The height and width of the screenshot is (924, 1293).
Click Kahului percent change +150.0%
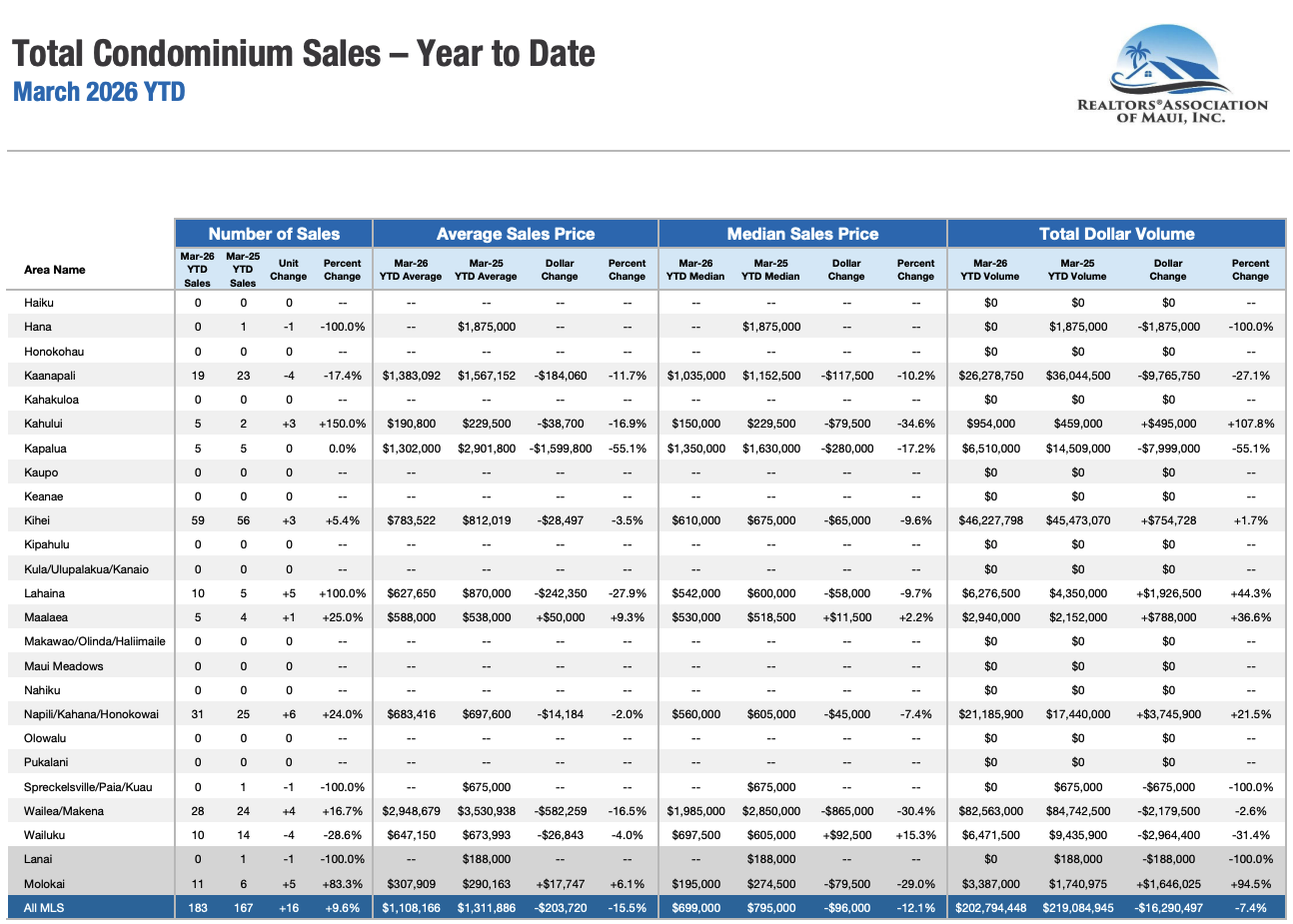click(342, 424)
